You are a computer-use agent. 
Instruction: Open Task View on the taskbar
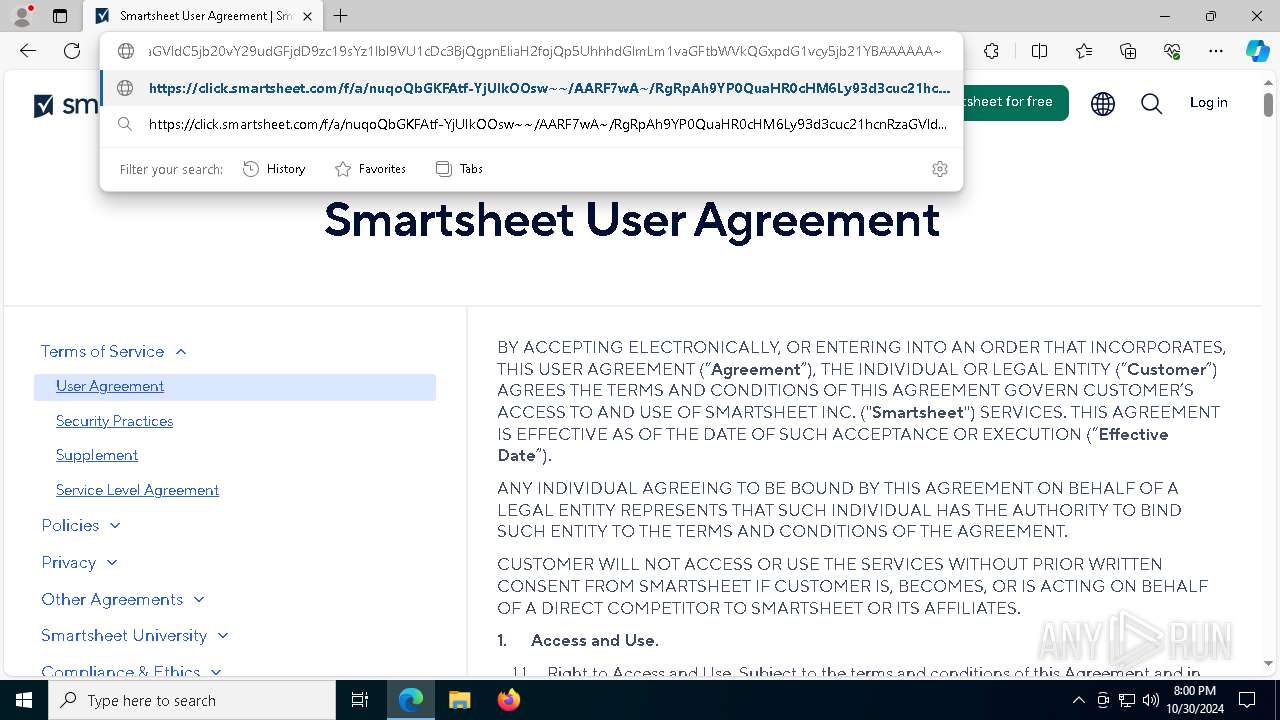tap(360, 700)
